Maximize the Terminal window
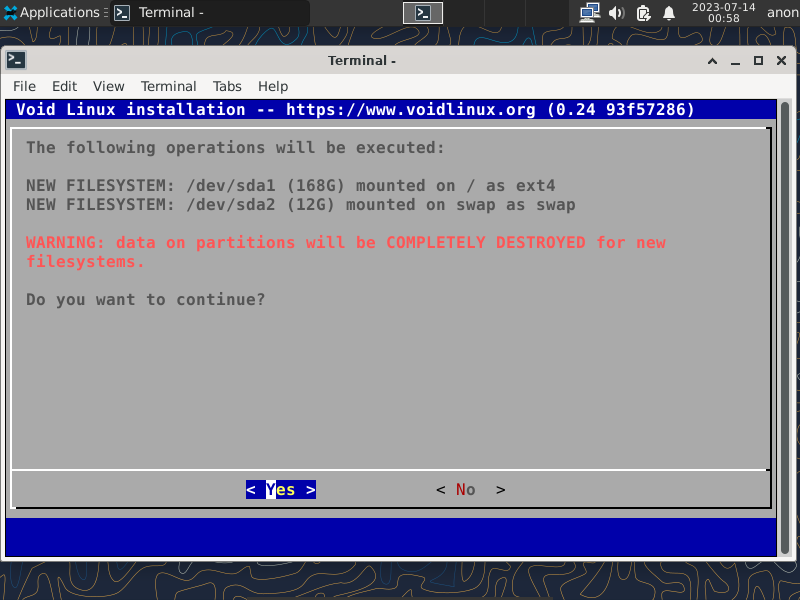Image resolution: width=800 pixels, height=600 pixels. (x=758, y=61)
